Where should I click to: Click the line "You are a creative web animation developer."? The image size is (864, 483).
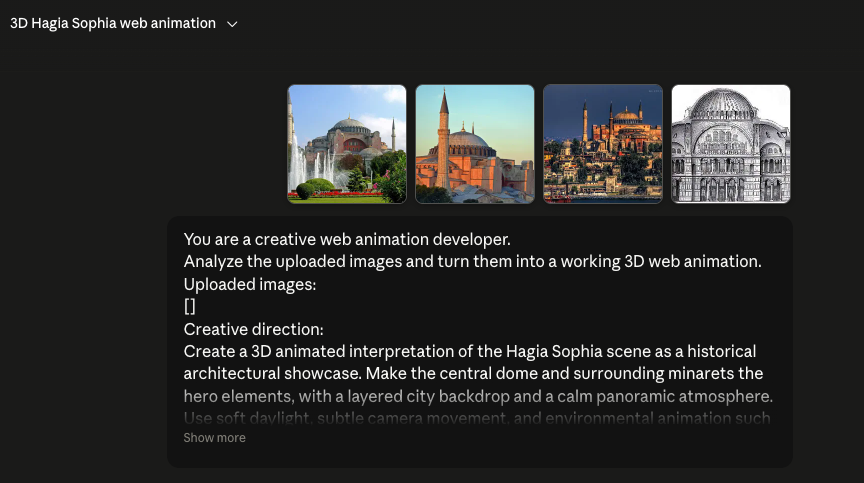[x=347, y=240]
